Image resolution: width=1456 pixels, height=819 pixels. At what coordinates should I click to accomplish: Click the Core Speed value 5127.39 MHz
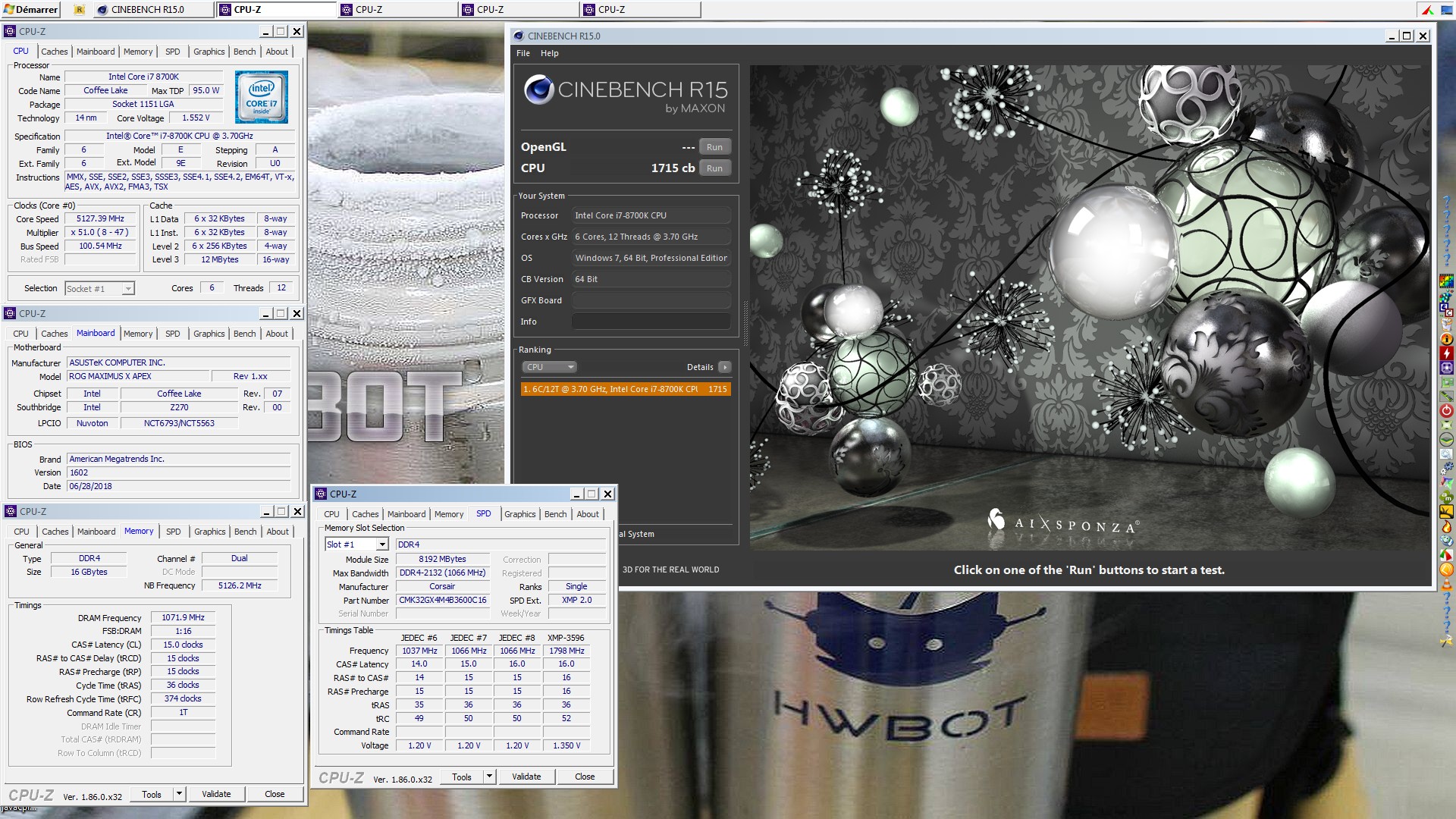pos(100,218)
